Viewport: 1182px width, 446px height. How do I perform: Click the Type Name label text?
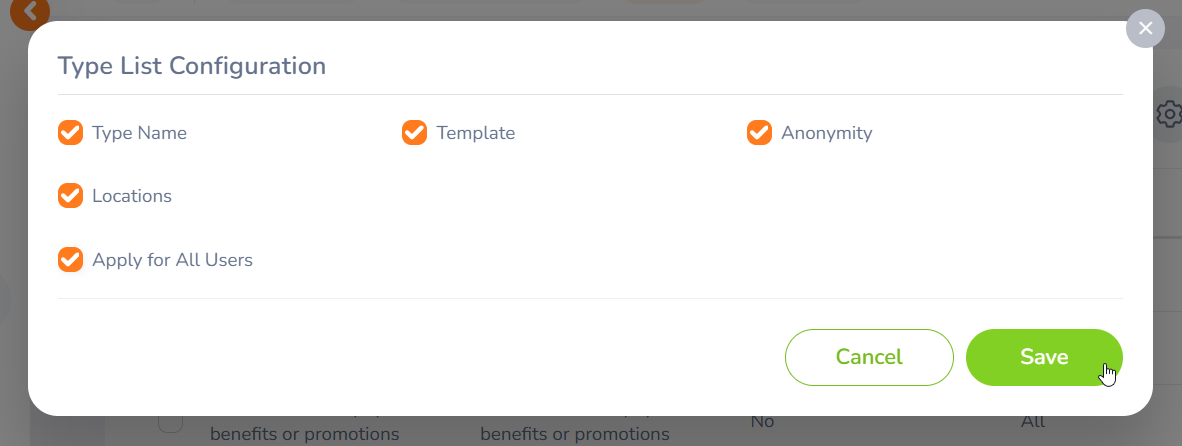(139, 133)
